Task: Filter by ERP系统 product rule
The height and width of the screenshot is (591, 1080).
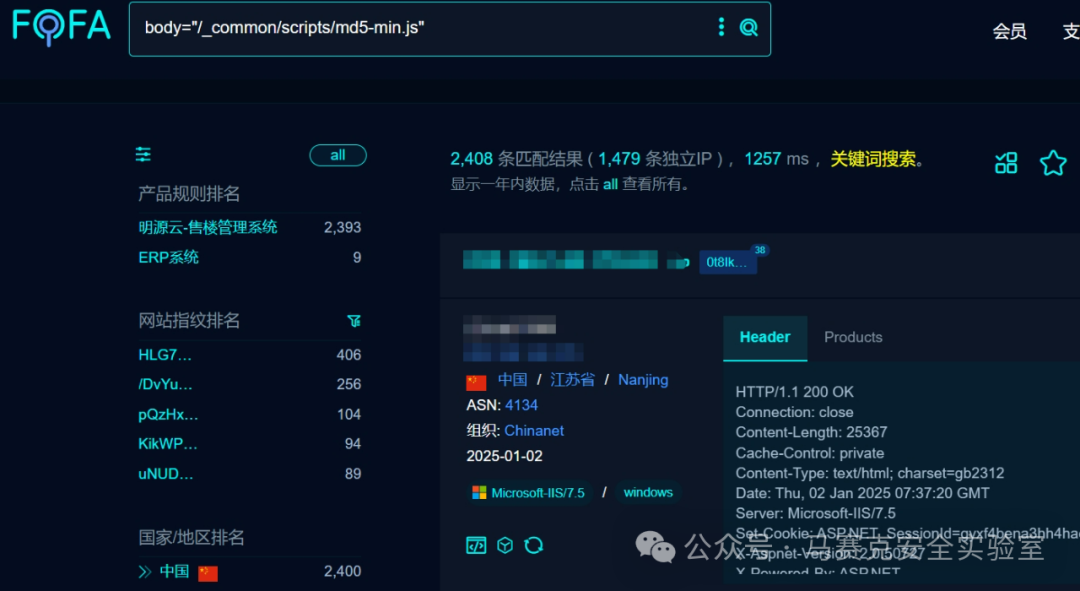Action: [168, 258]
